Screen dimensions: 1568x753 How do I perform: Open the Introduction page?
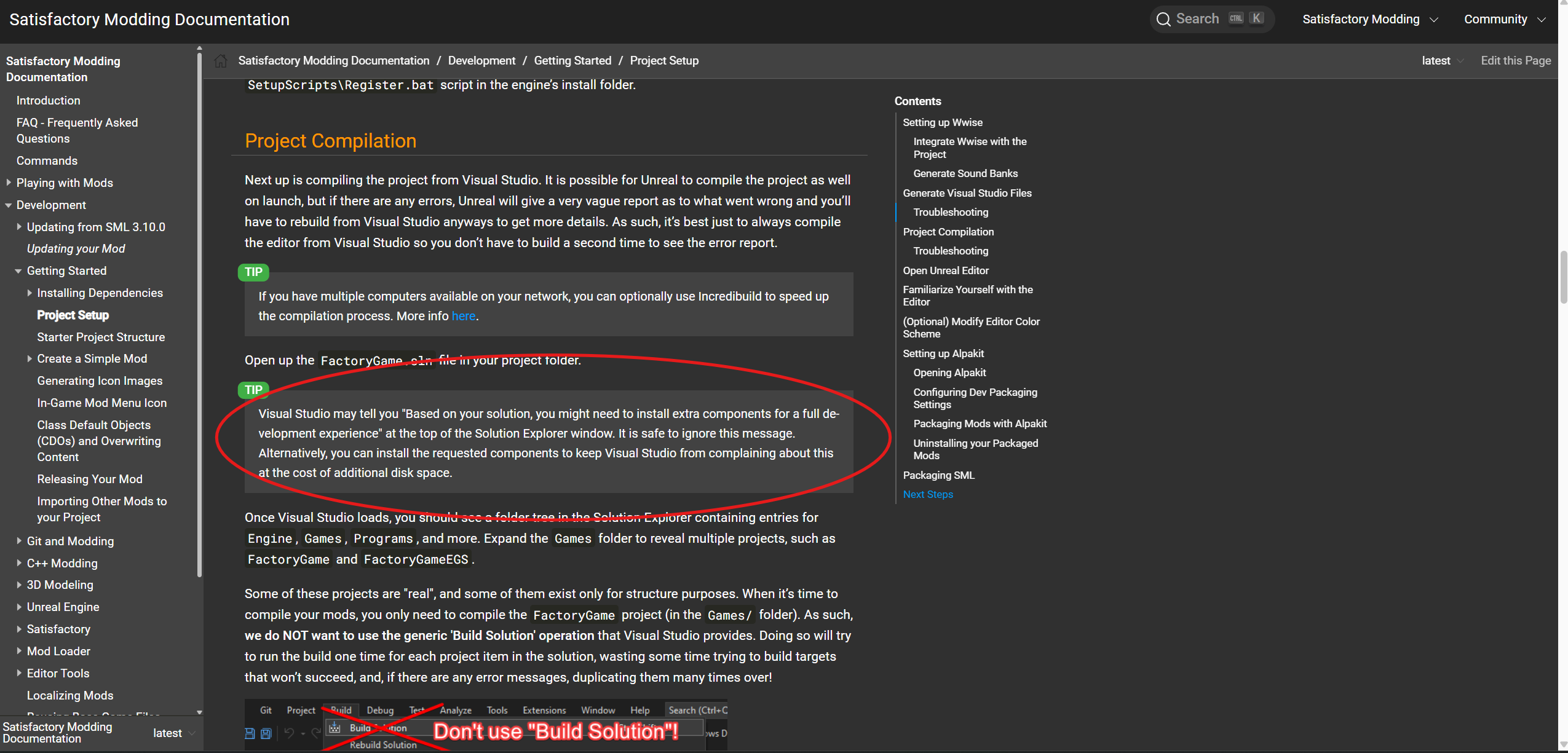(x=48, y=100)
